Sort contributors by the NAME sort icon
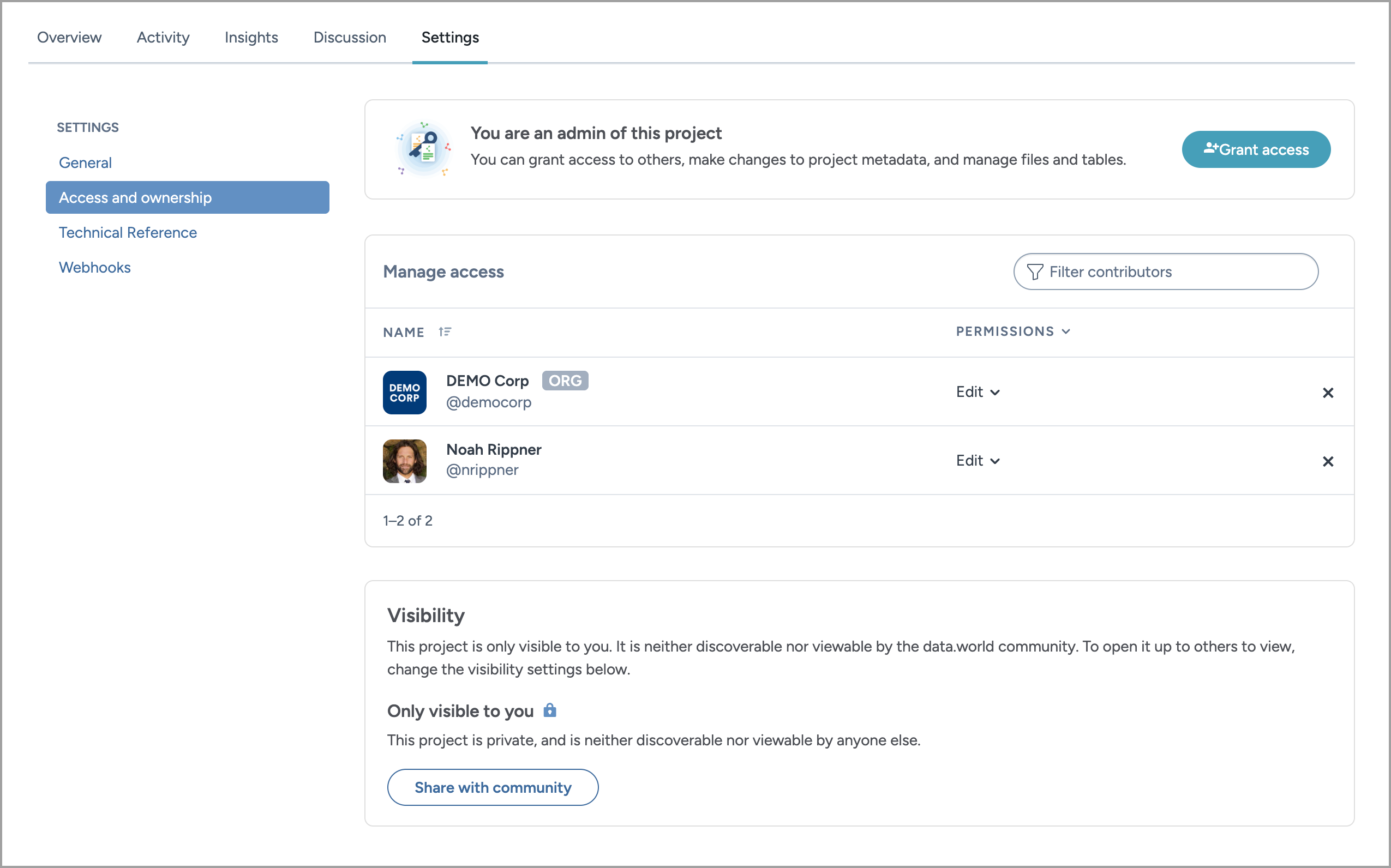The width and height of the screenshot is (1391, 868). (x=445, y=332)
